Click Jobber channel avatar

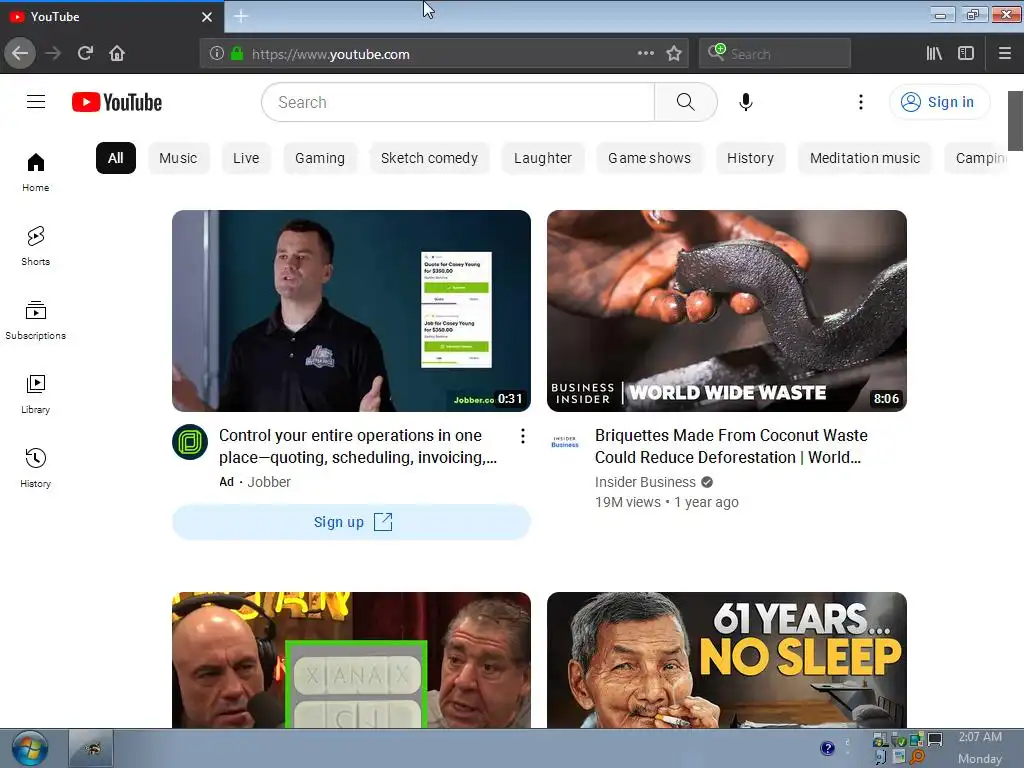(x=190, y=442)
